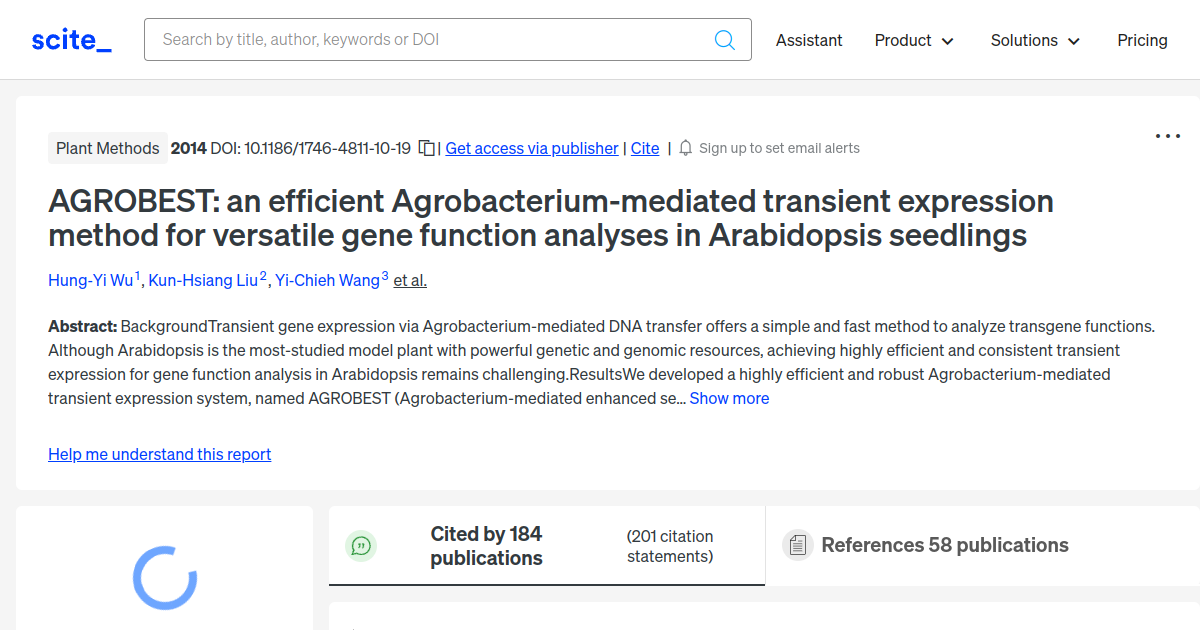Focus the search by title input field
Image resolution: width=1200 pixels, height=630 pixels.
430,40
